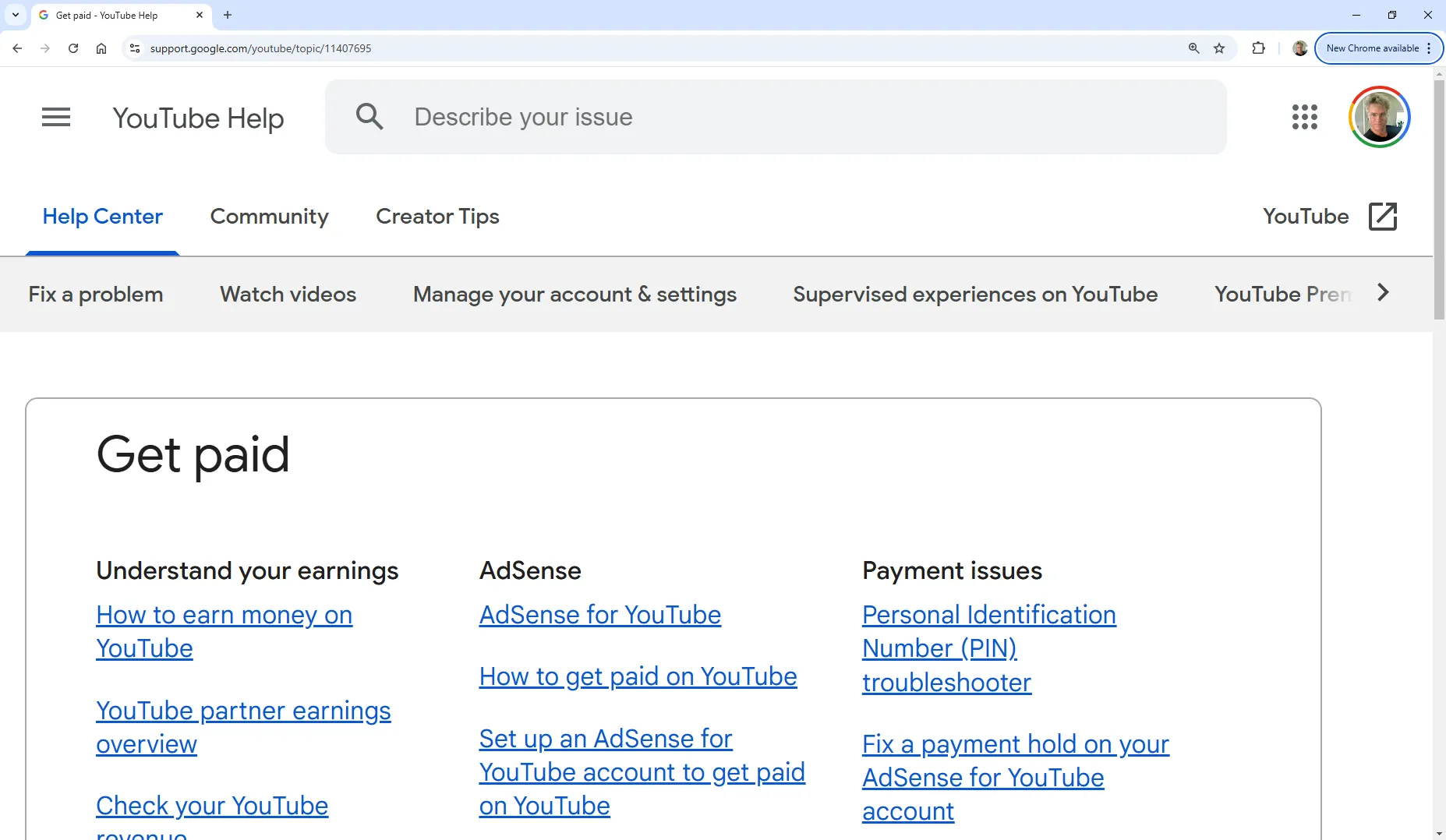Open Manage your account & settings

tap(575, 295)
